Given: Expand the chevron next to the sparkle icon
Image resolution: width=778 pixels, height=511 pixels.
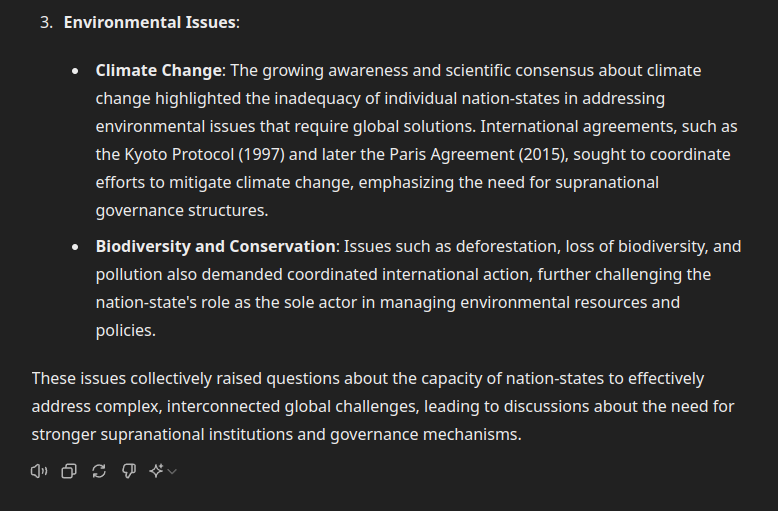Looking at the screenshot, I should click(172, 471).
